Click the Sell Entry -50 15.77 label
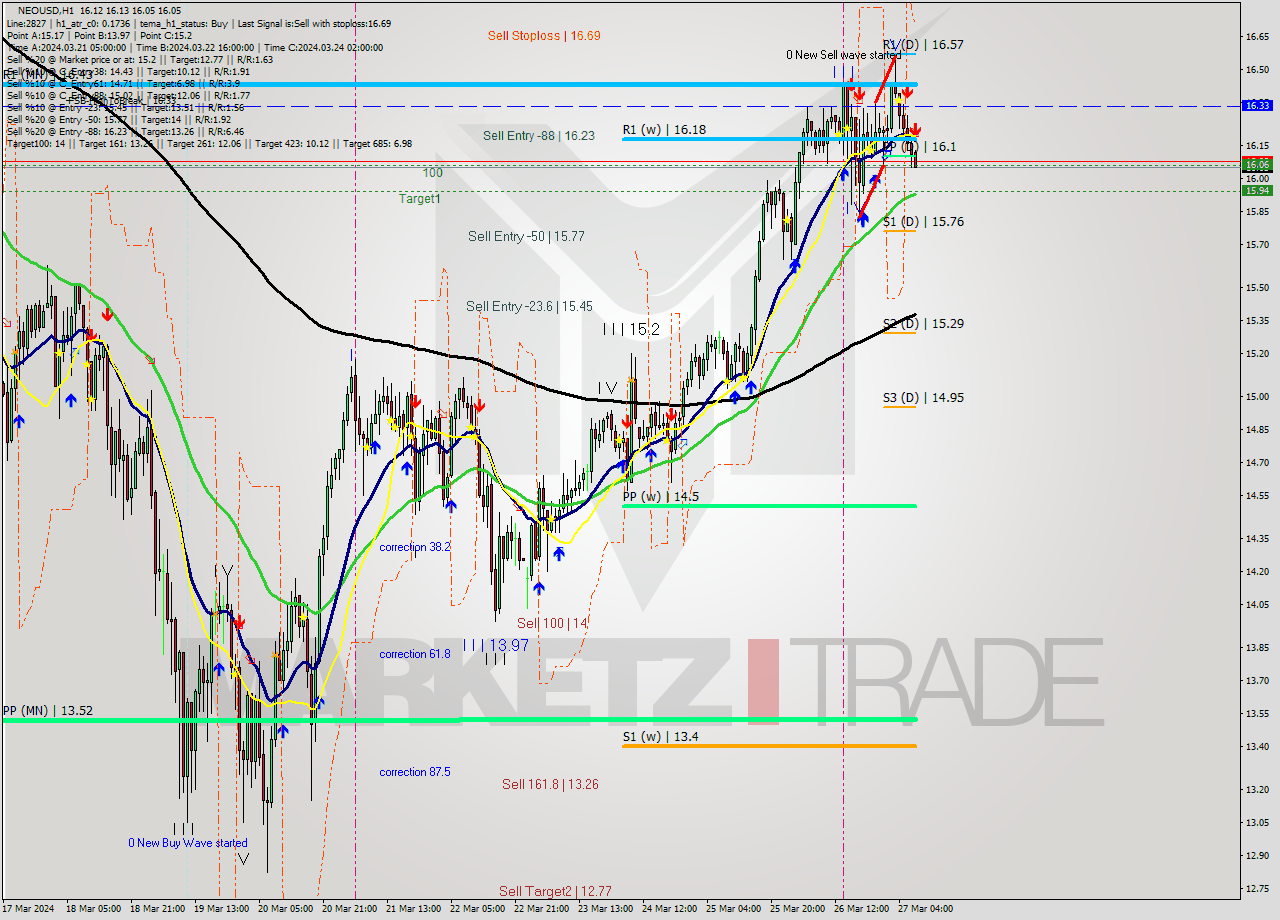The width and height of the screenshot is (1280, 920). 526,237
